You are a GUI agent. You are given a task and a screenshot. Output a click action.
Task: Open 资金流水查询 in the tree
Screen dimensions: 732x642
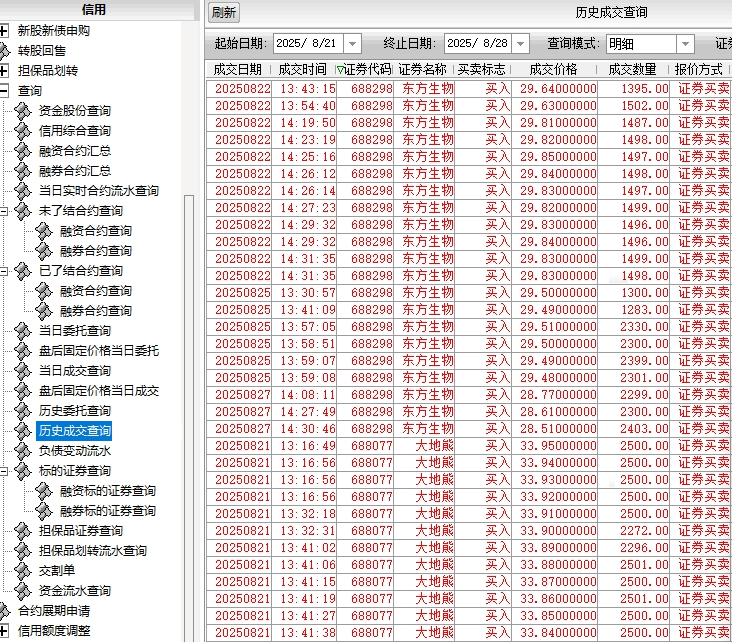pos(75,591)
